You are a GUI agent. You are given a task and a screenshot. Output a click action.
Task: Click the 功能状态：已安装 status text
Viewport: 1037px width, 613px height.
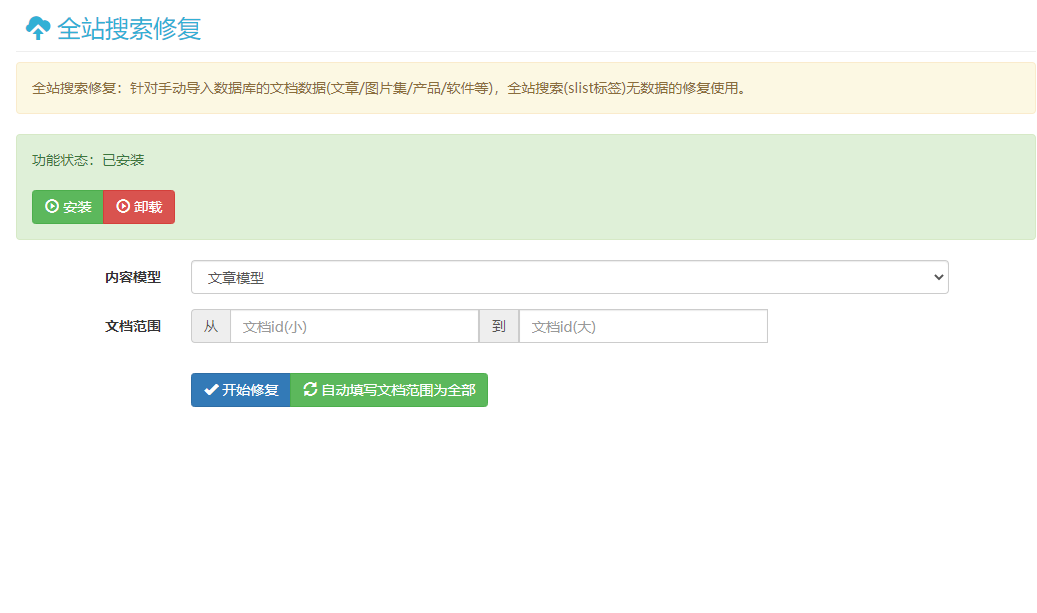pos(89,160)
